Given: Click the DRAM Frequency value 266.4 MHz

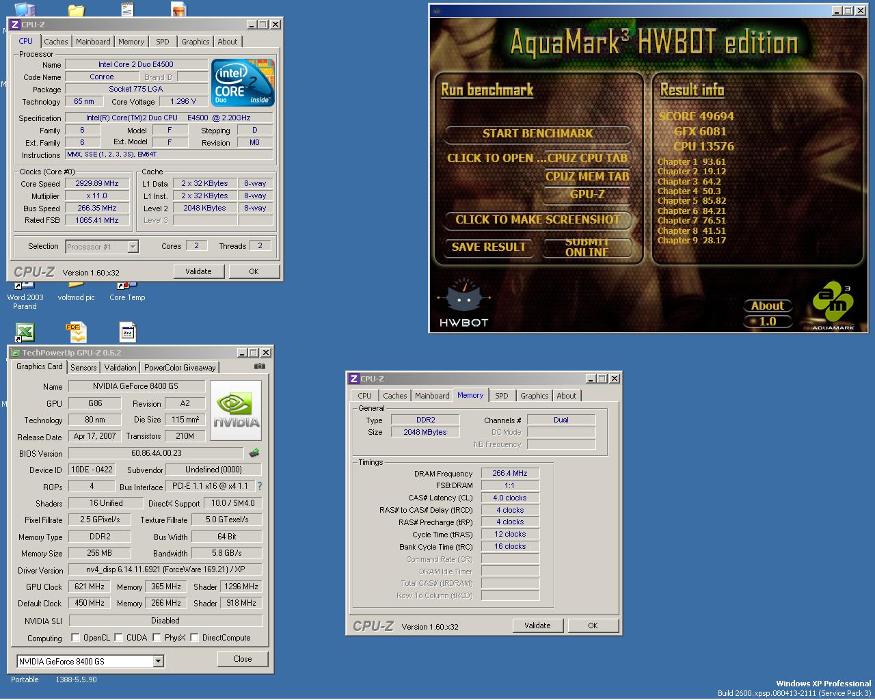Looking at the screenshot, I should coord(510,473).
